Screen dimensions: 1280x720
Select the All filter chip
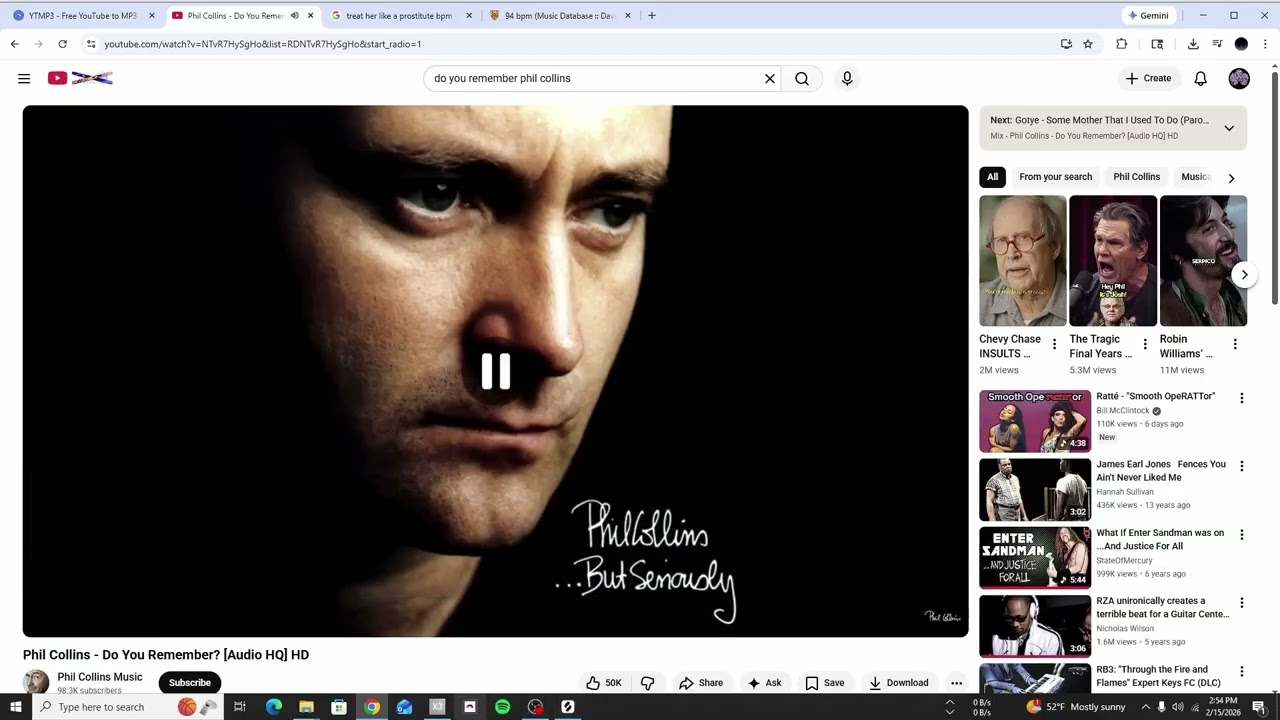(992, 177)
